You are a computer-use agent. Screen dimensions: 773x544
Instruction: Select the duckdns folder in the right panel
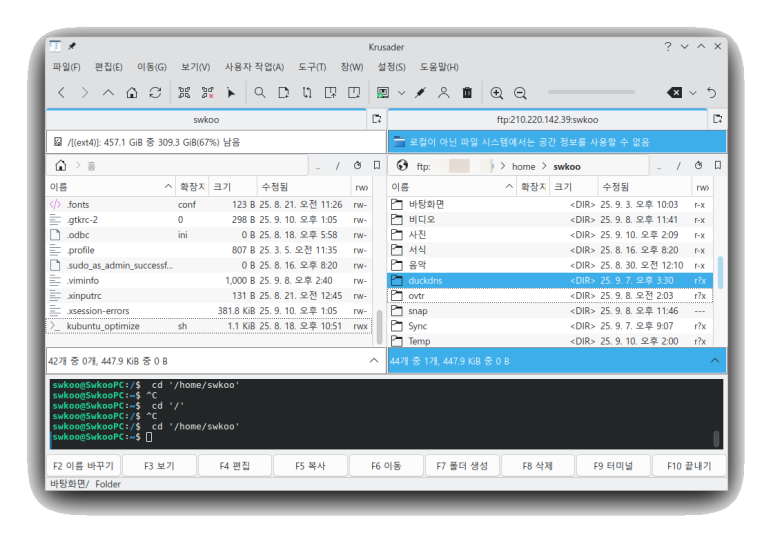[550, 280]
